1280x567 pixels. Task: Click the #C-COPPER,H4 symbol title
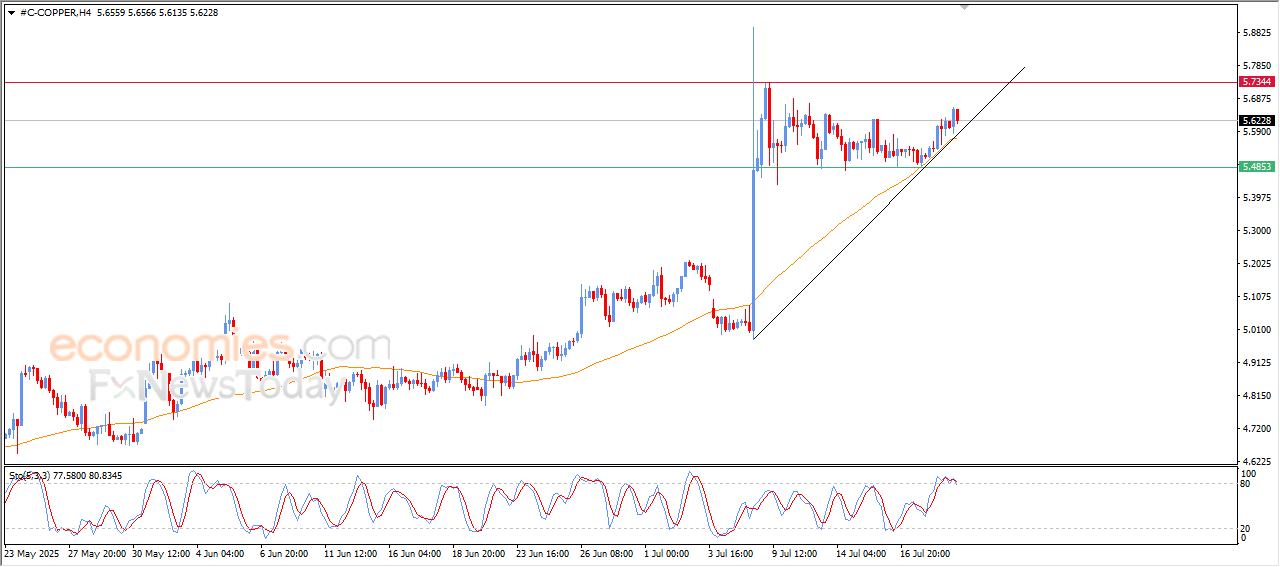click(x=55, y=12)
